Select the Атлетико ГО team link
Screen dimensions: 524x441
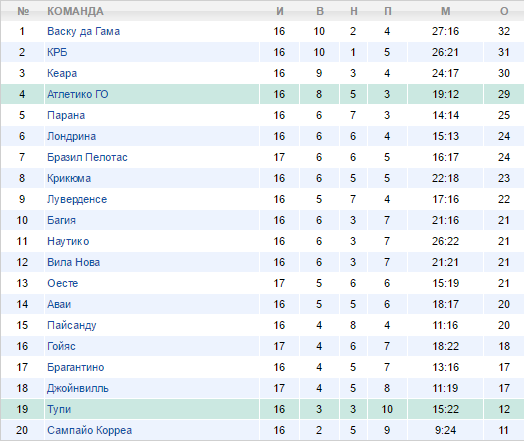(78, 94)
